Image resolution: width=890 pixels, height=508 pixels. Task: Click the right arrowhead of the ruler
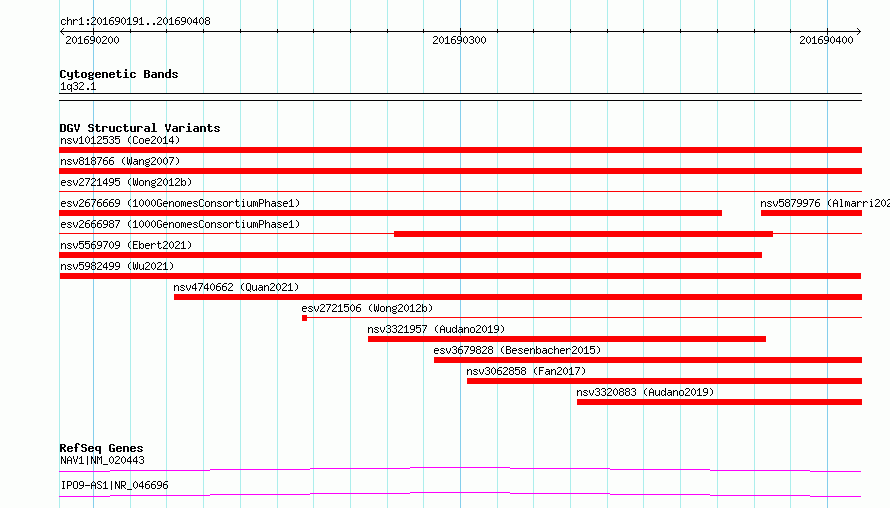(x=859, y=32)
